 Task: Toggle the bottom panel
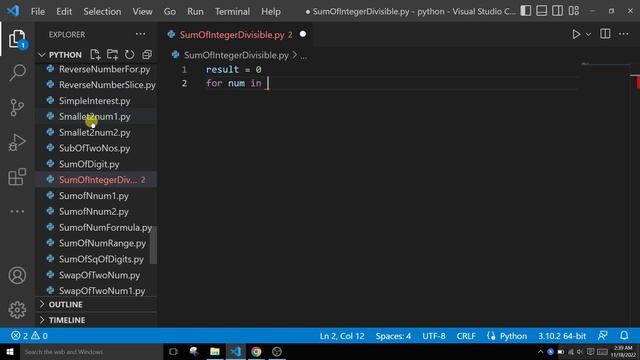tap(542, 11)
